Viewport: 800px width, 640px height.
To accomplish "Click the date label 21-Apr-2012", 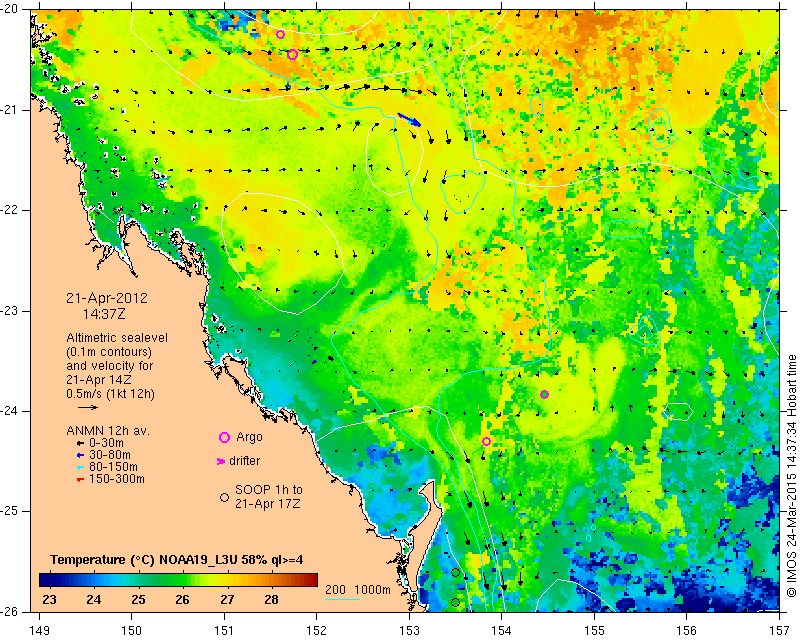I will tap(107, 298).
